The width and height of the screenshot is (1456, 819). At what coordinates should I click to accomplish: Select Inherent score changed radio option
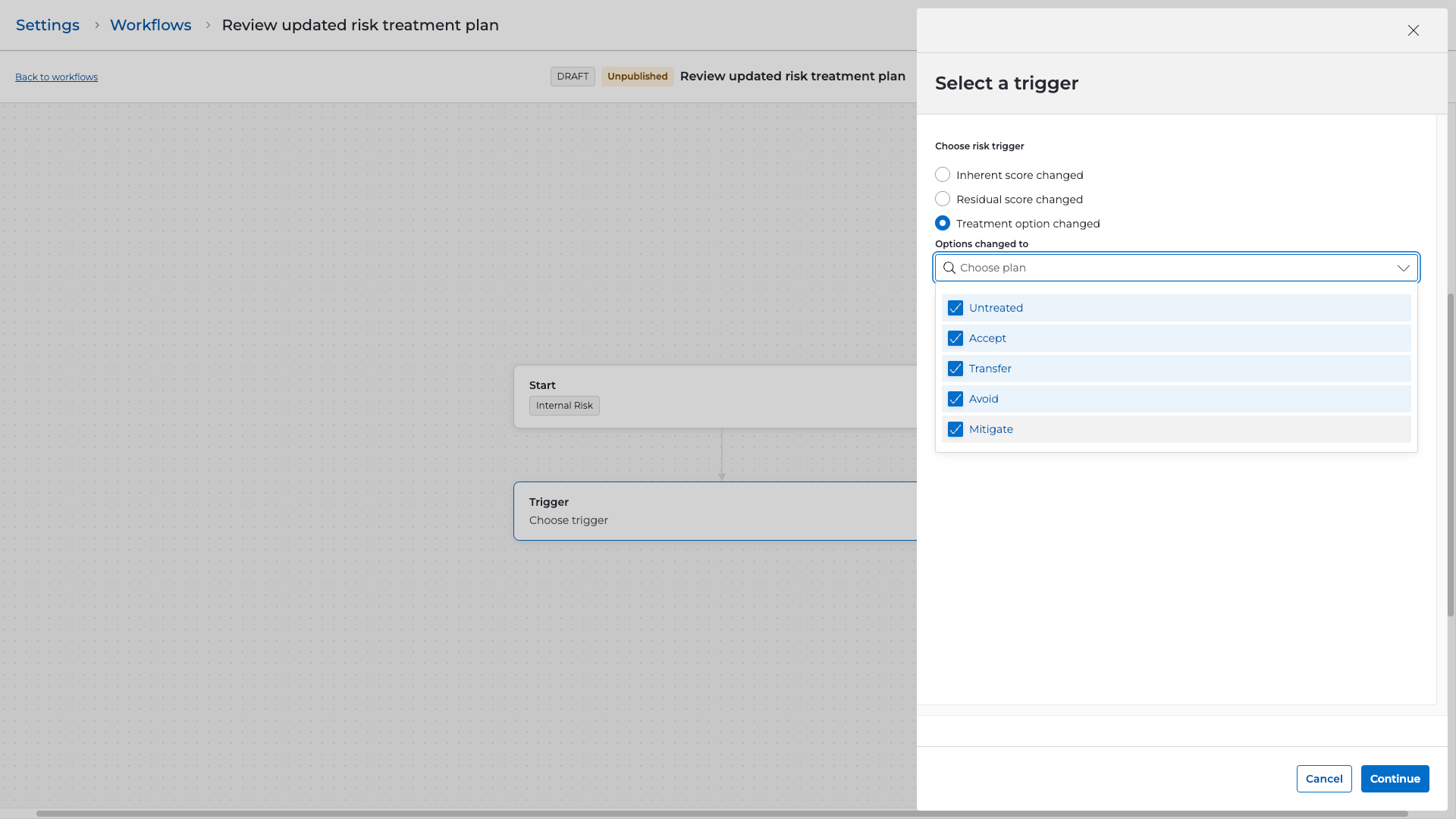coord(943,175)
